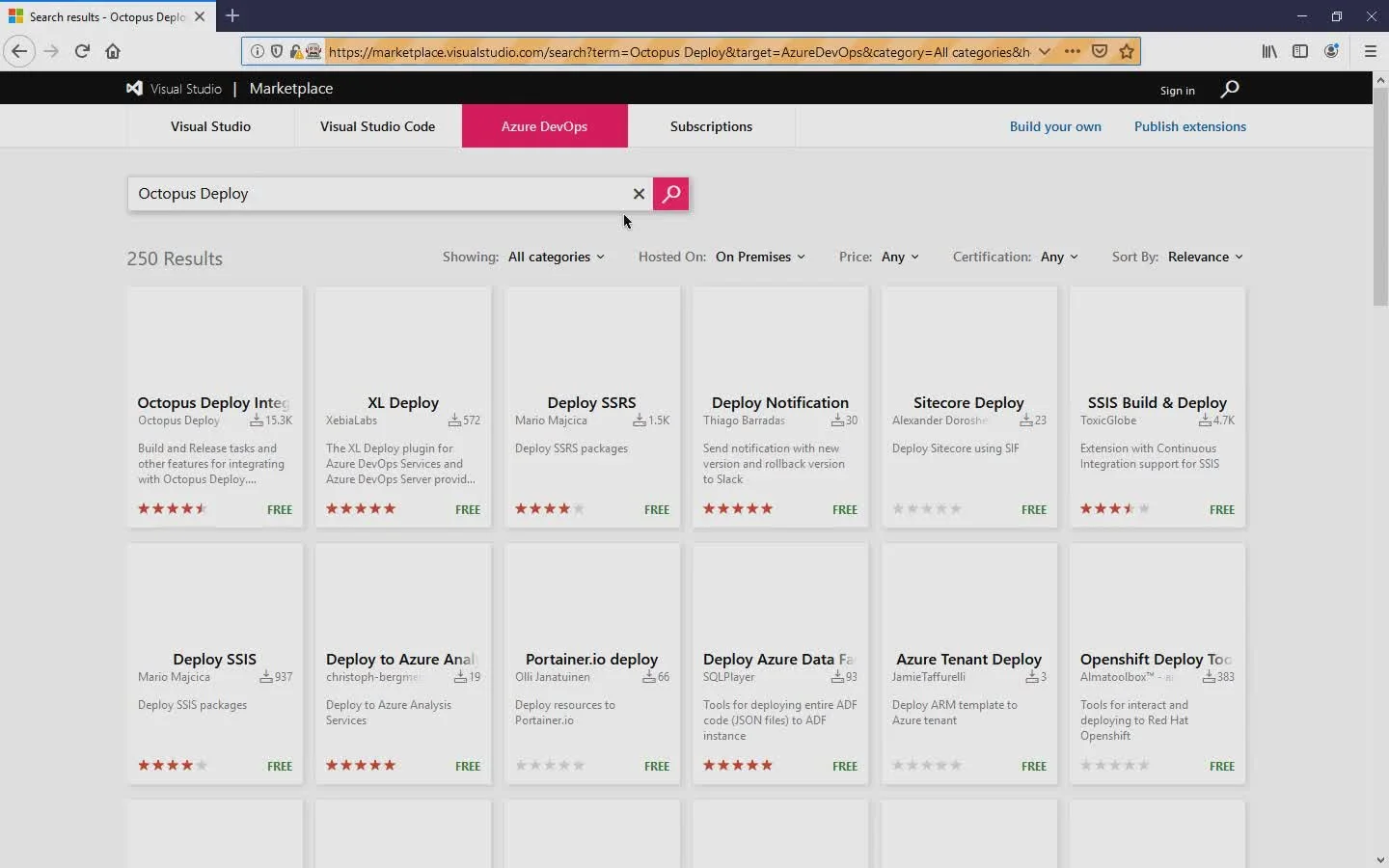1389x868 pixels.
Task: Select the Search results browser tab
Action: [106, 16]
